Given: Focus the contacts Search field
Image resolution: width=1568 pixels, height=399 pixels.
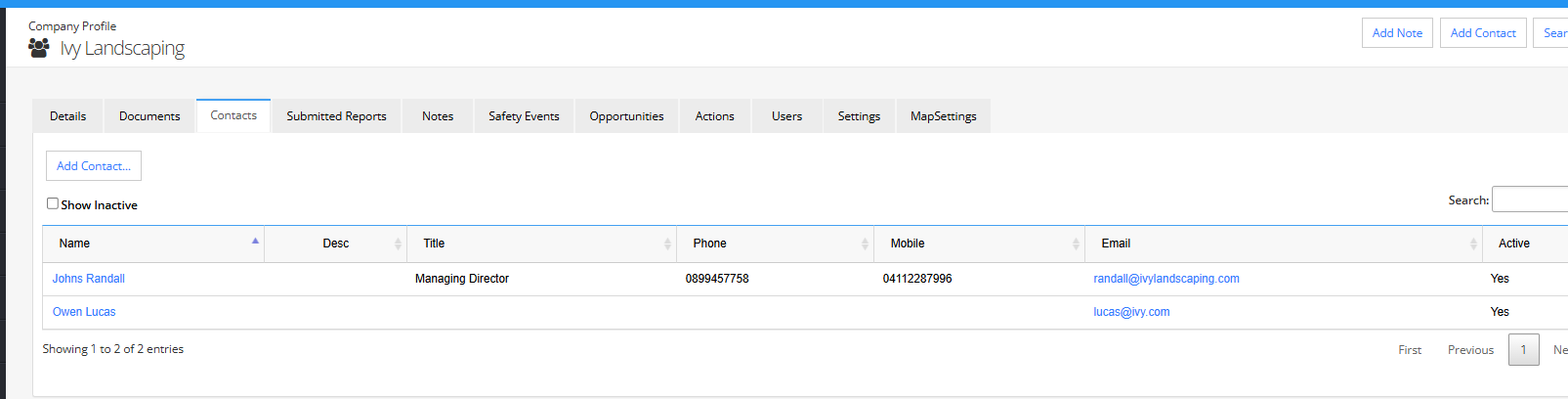Looking at the screenshot, I should click(1530, 199).
